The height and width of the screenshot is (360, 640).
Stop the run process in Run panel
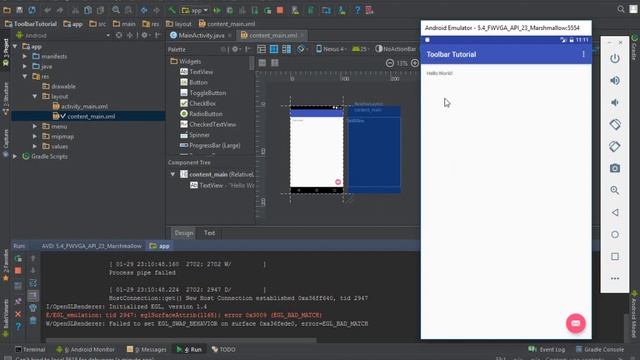[x=18, y=271]
